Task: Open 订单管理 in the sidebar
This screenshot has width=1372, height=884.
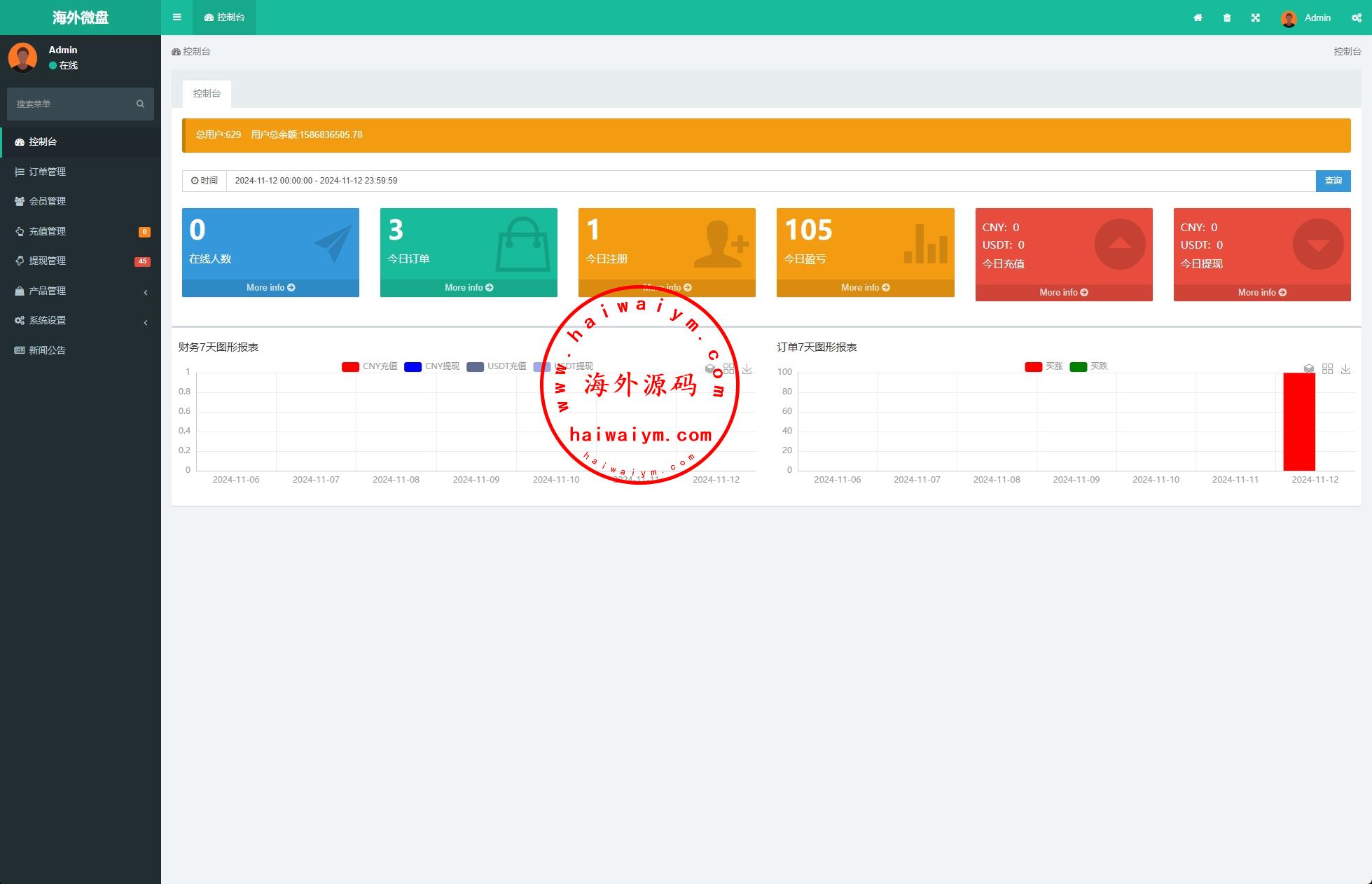Action: click(x=47, y=172)
